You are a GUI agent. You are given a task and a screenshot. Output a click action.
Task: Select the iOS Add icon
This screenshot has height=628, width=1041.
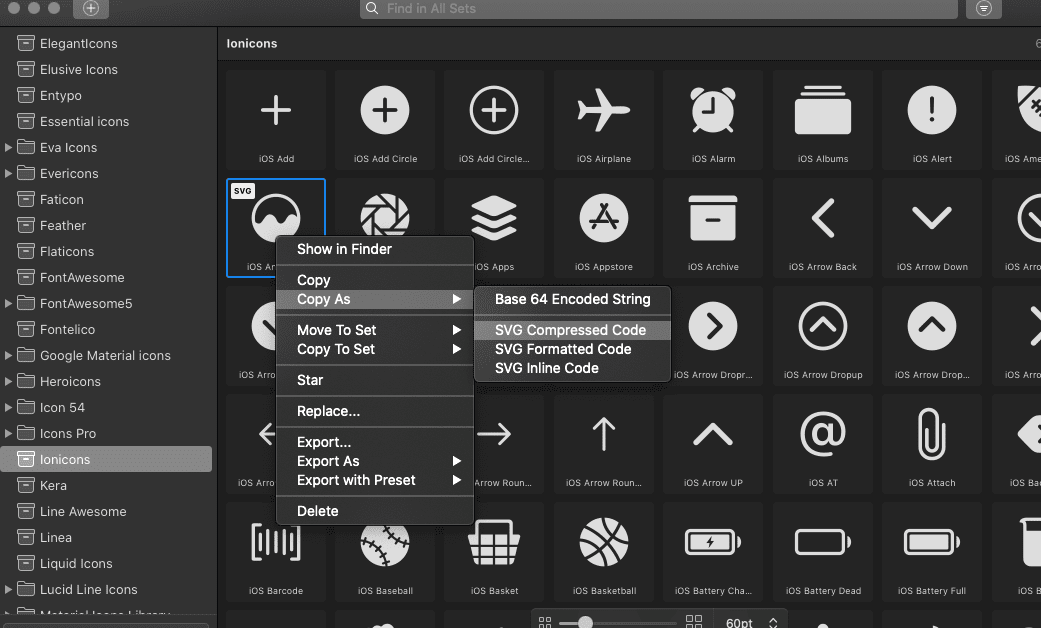tap(276, 119)
